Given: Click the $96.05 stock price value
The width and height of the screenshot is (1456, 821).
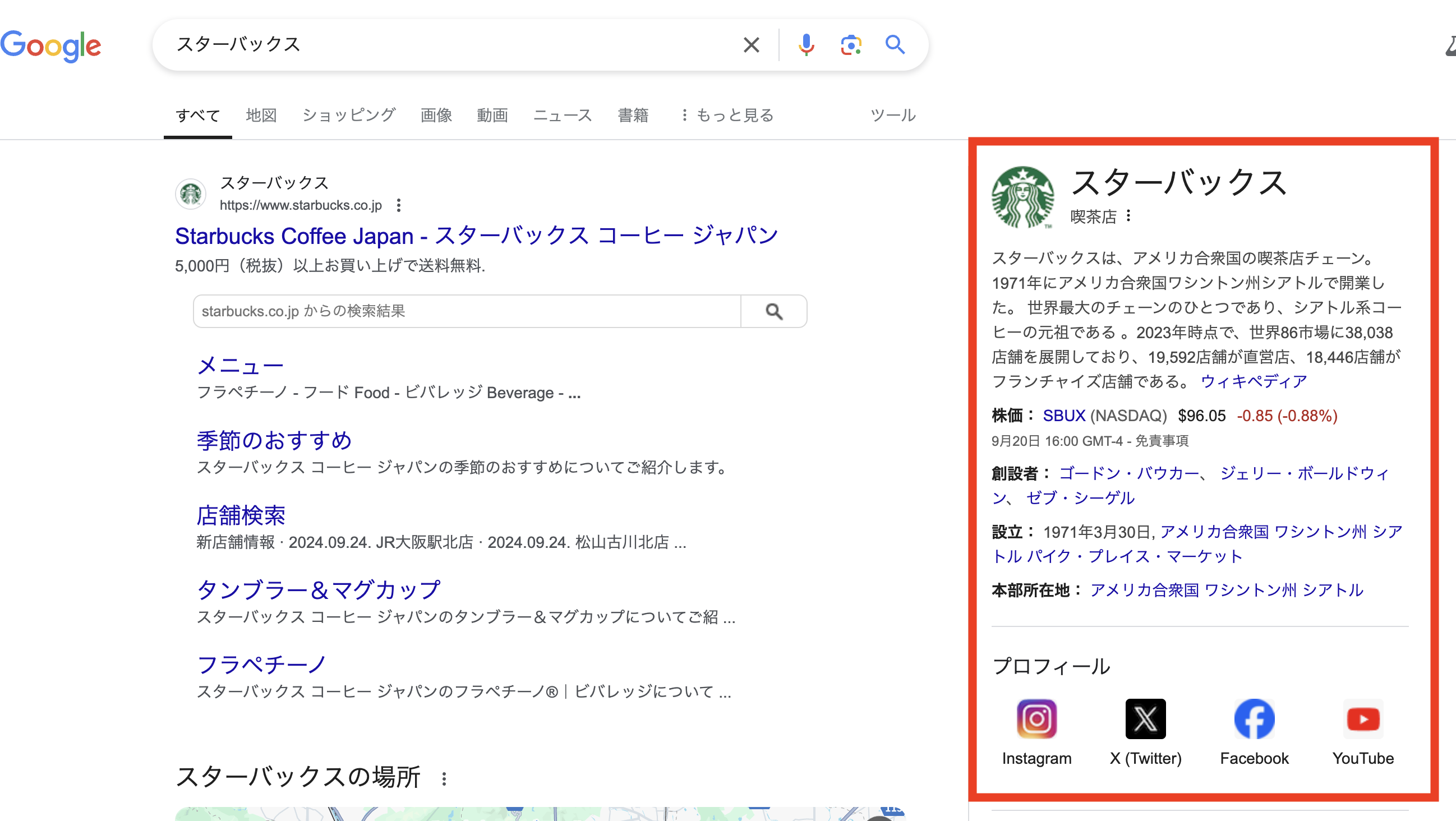Looking at the screenshot, I should [1202, 416].
